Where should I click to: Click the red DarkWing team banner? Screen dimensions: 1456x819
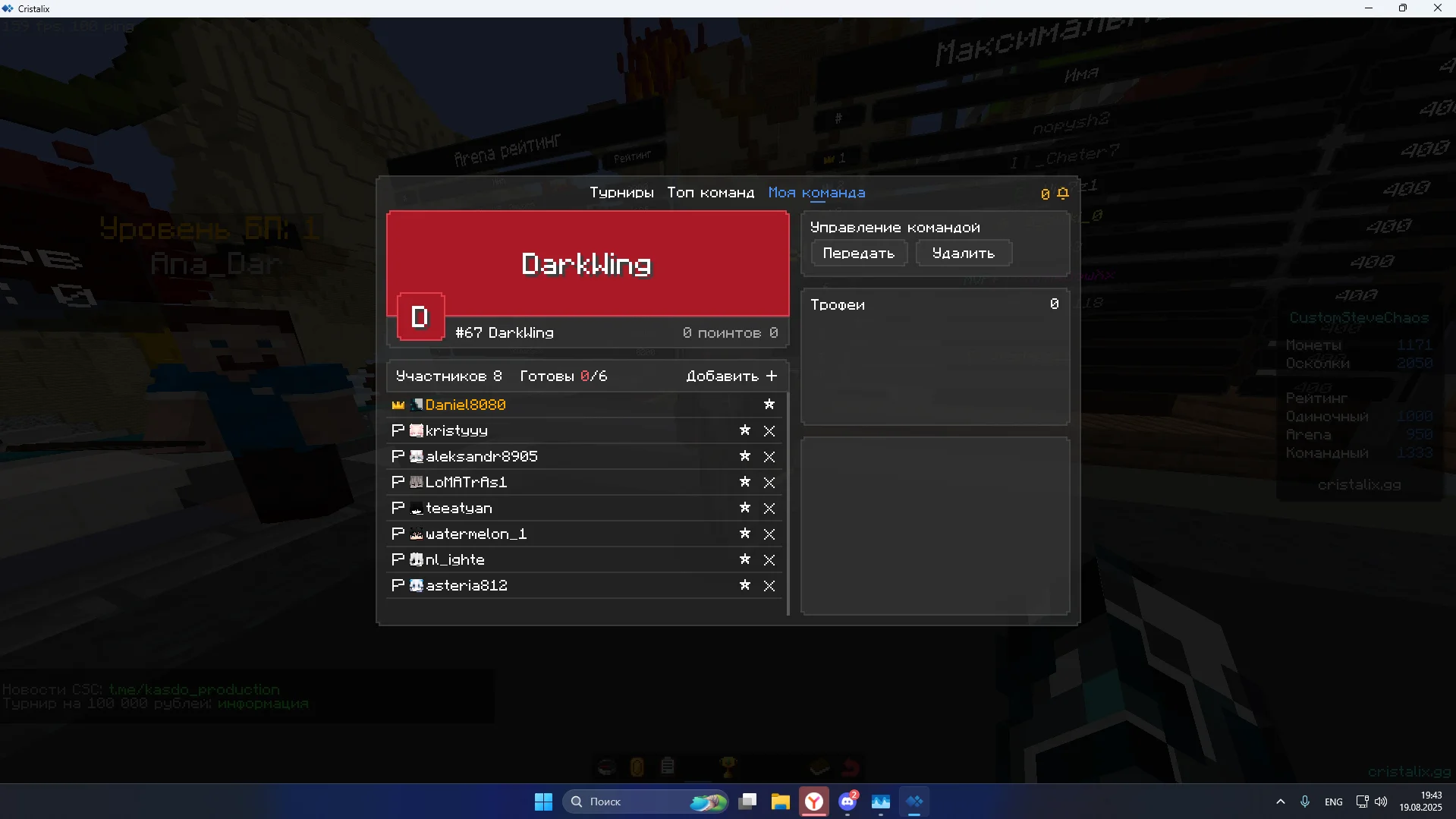587,263
